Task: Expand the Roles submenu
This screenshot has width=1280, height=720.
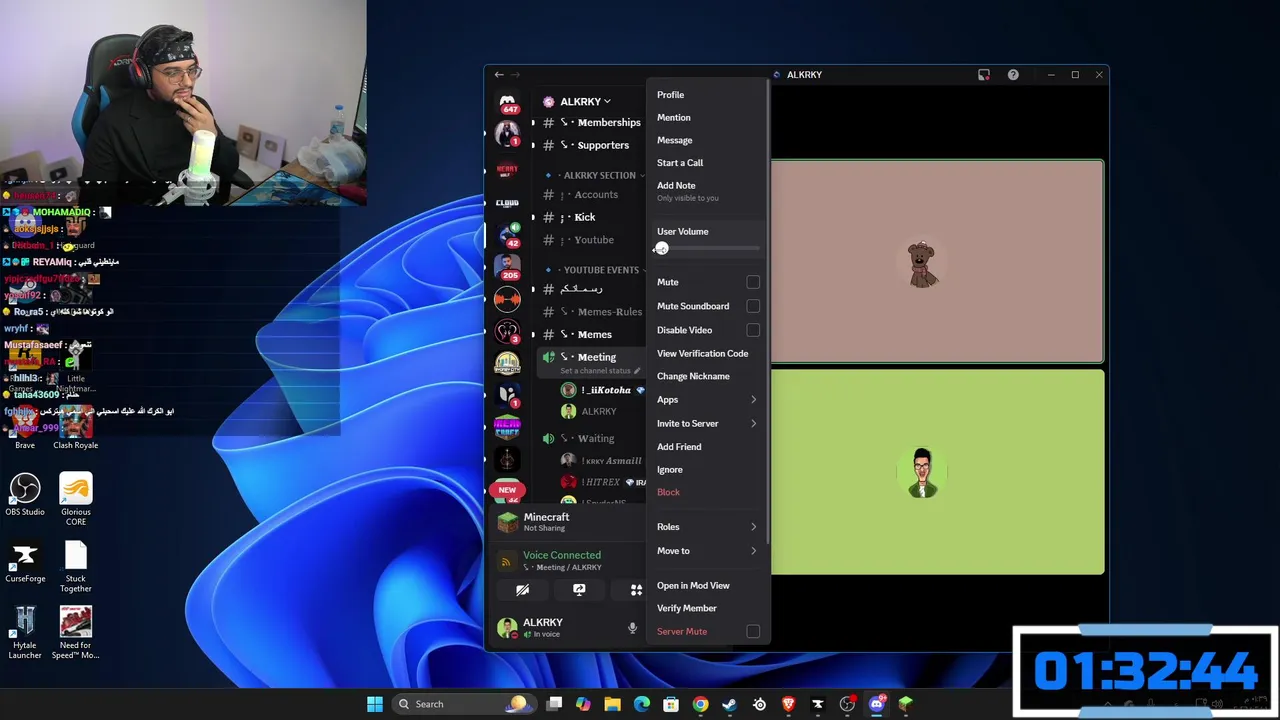Action: pyautogui.click(x=708, y=527)
